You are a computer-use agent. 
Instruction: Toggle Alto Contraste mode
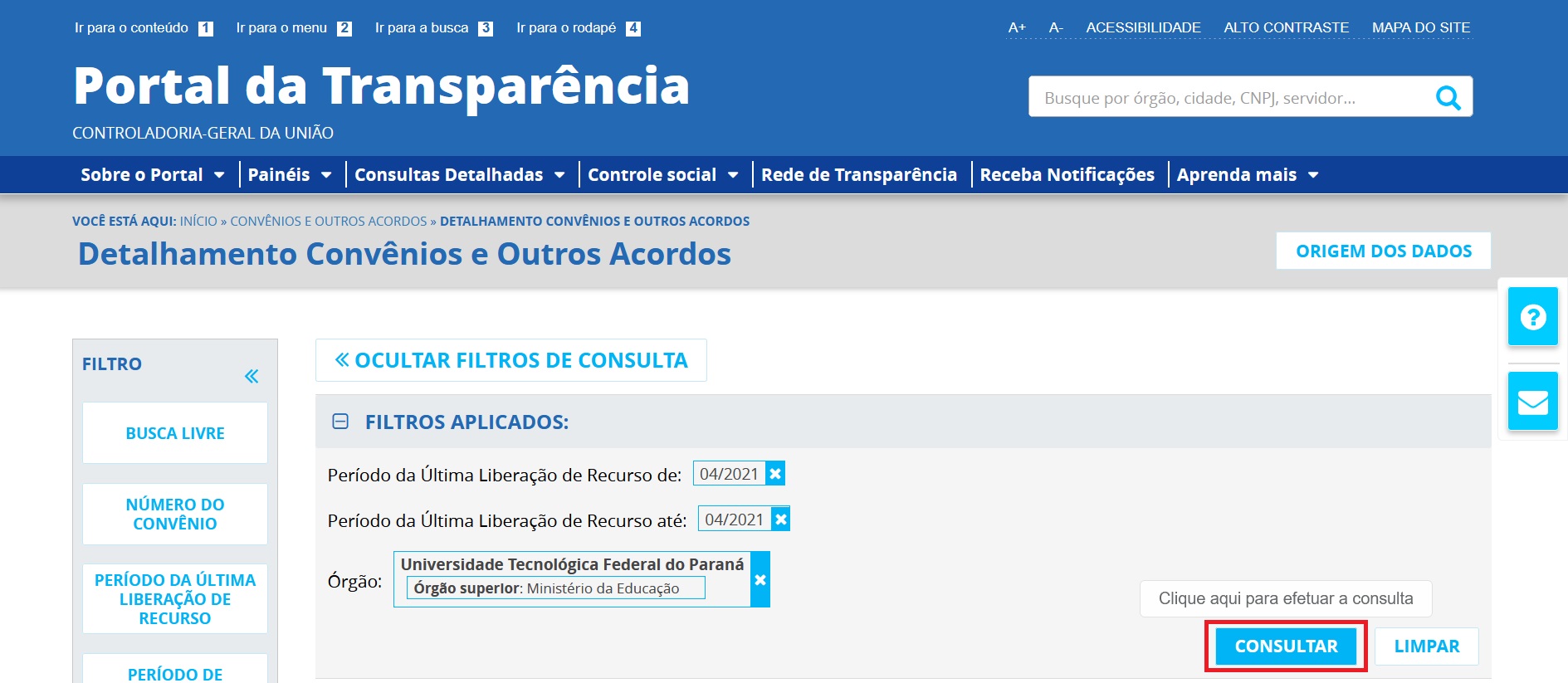pyautogui.click(x=1286, y=27)
